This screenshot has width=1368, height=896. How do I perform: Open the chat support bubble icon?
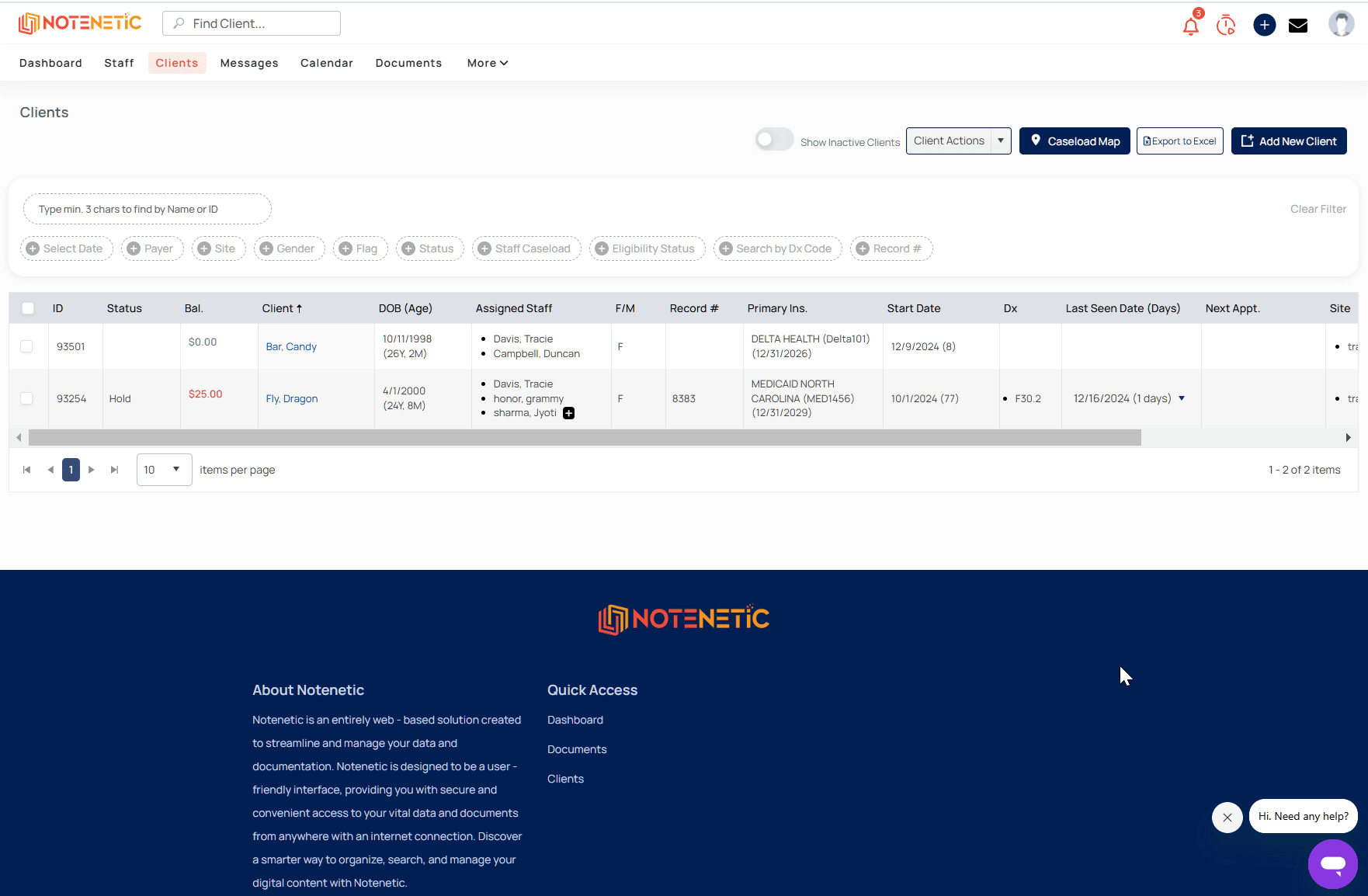coord(1332,863)
